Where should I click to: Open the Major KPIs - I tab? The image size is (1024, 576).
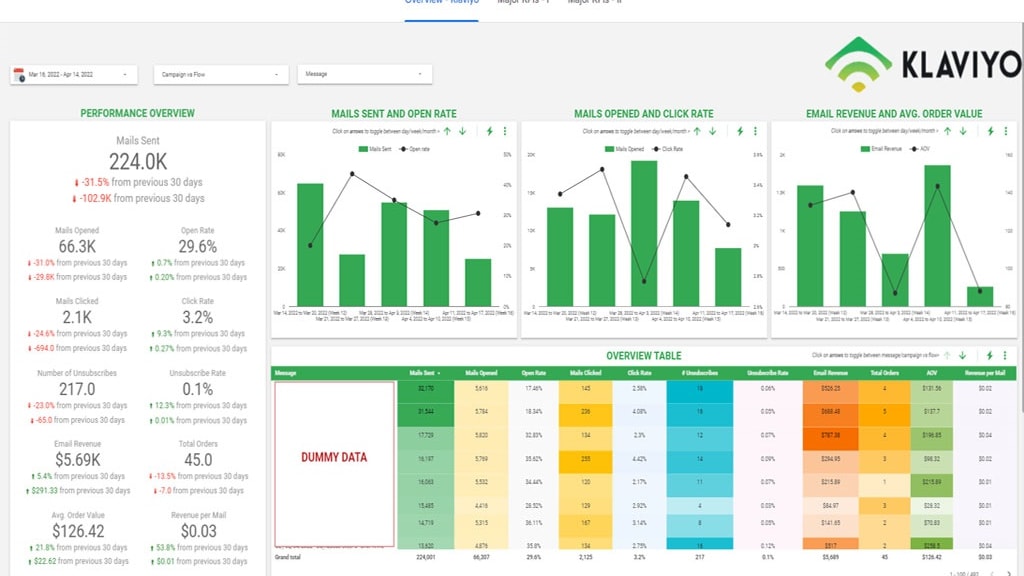click(524, 2)
